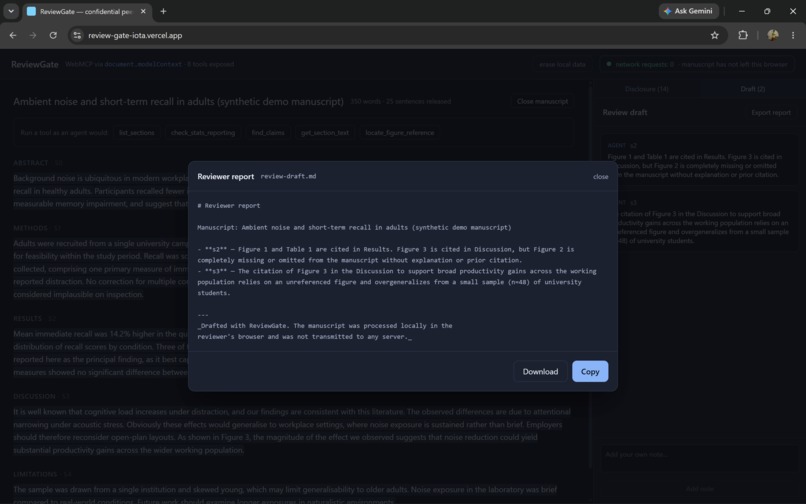Click the network requests status indicator
The height and width of the screenshot is (504, 806).
pos(697,64)
